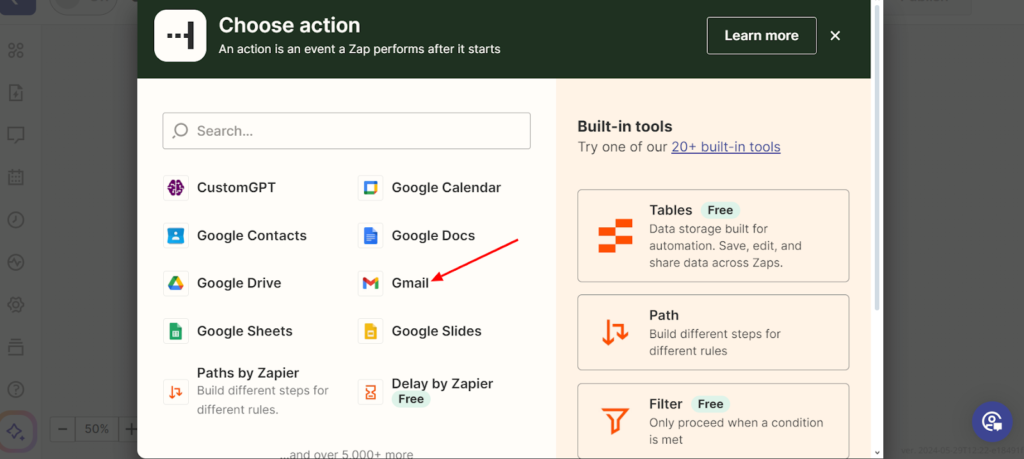Image resolution: width=1024 pixels, height=459 pixels.
Task: Click the CustomGPT label
Action: [236, 188]
